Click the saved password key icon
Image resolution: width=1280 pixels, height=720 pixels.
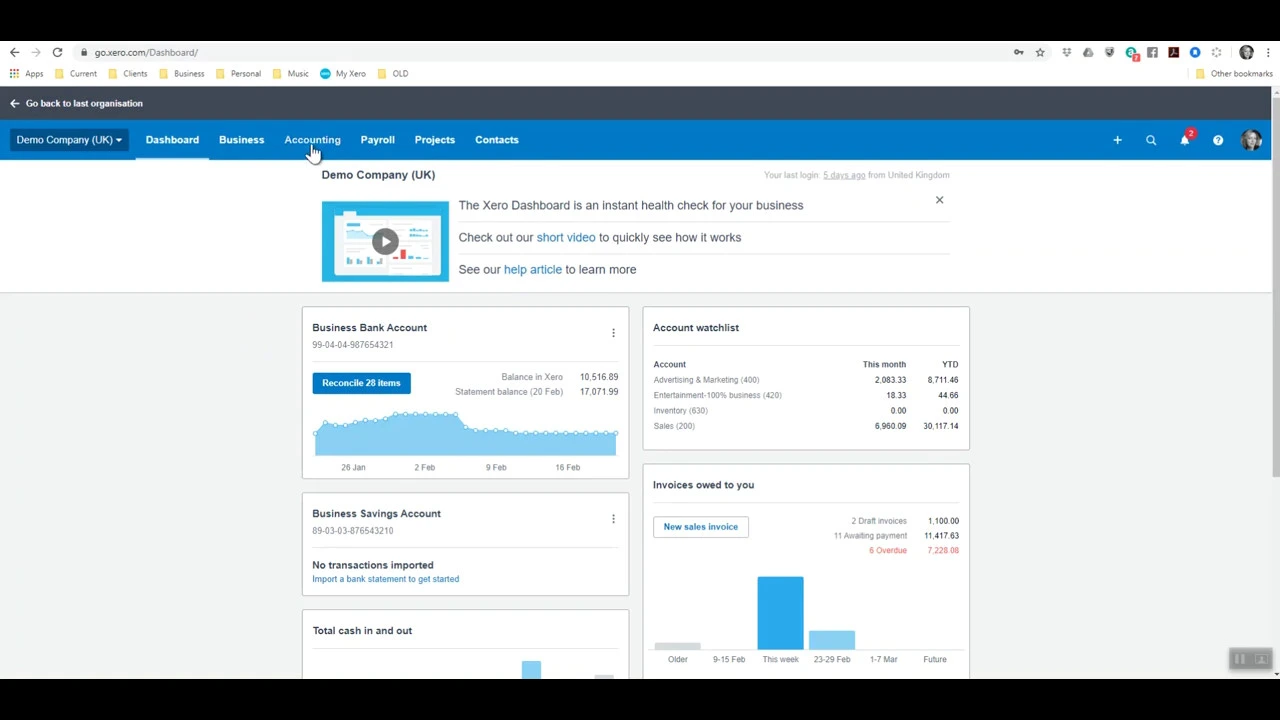pos(1018,52)
